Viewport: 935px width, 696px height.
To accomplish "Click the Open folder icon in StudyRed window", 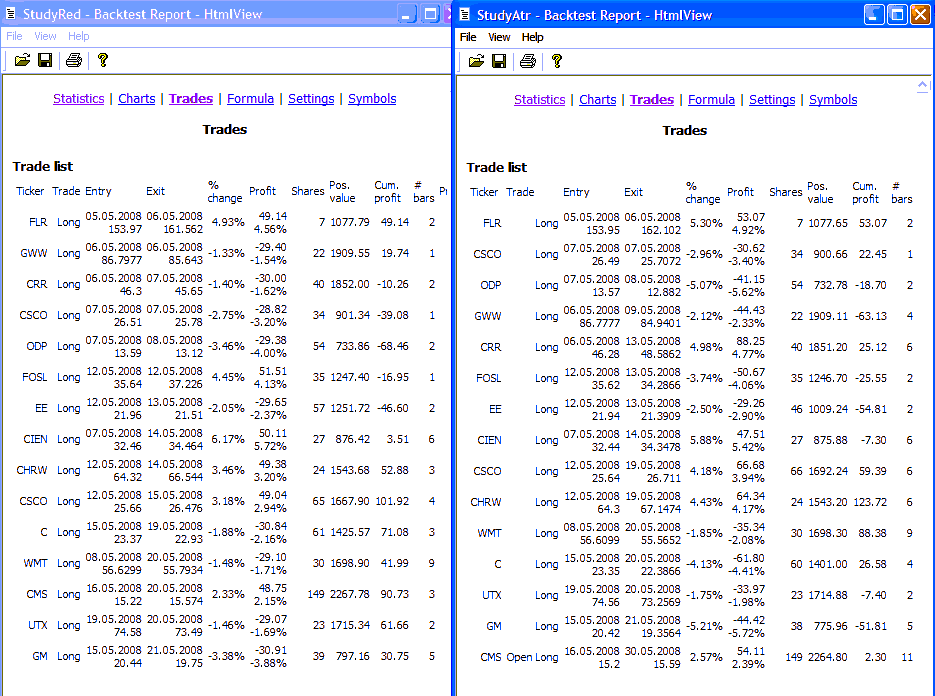I will click(x=22, y=60).
